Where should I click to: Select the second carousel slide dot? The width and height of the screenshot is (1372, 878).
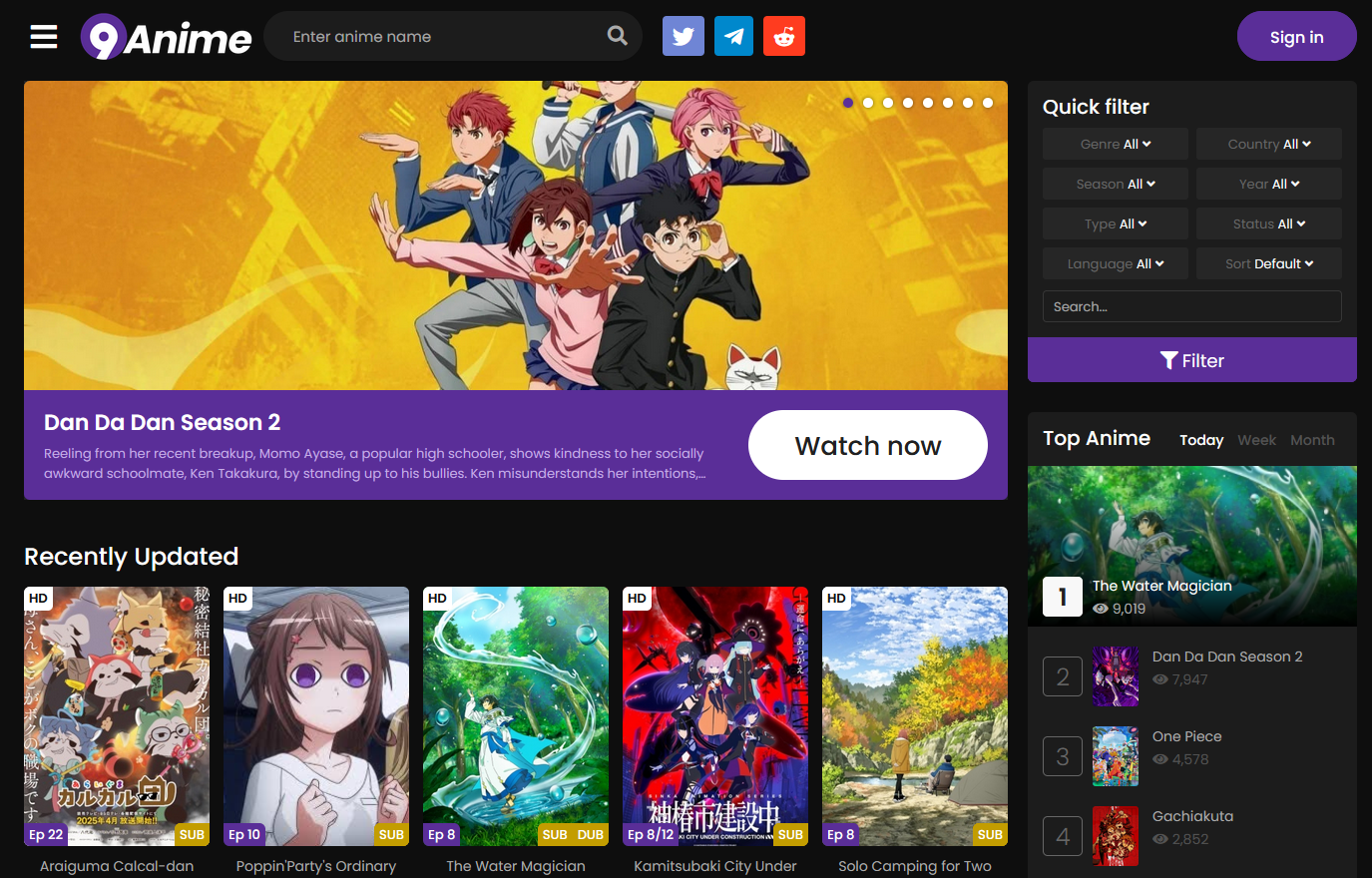click(x=868, y=103)
